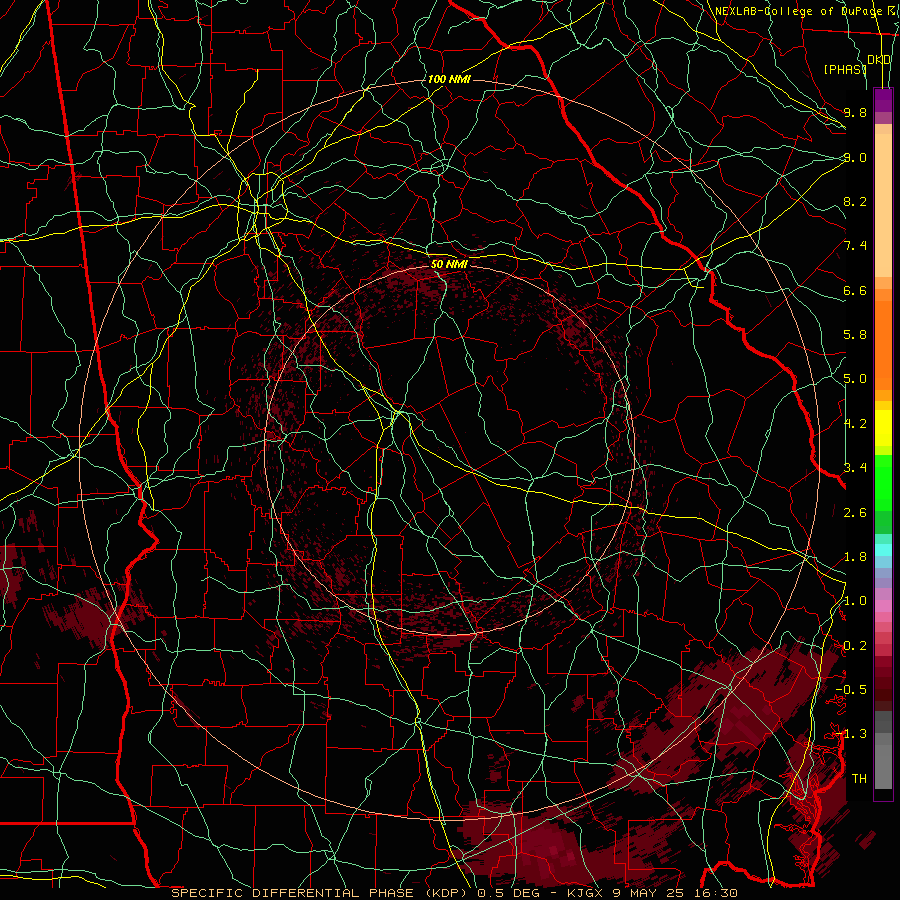Screen dimensions: 900x900
Task: Click the 2.6 value on color scale
Action: tap(855, 513)
